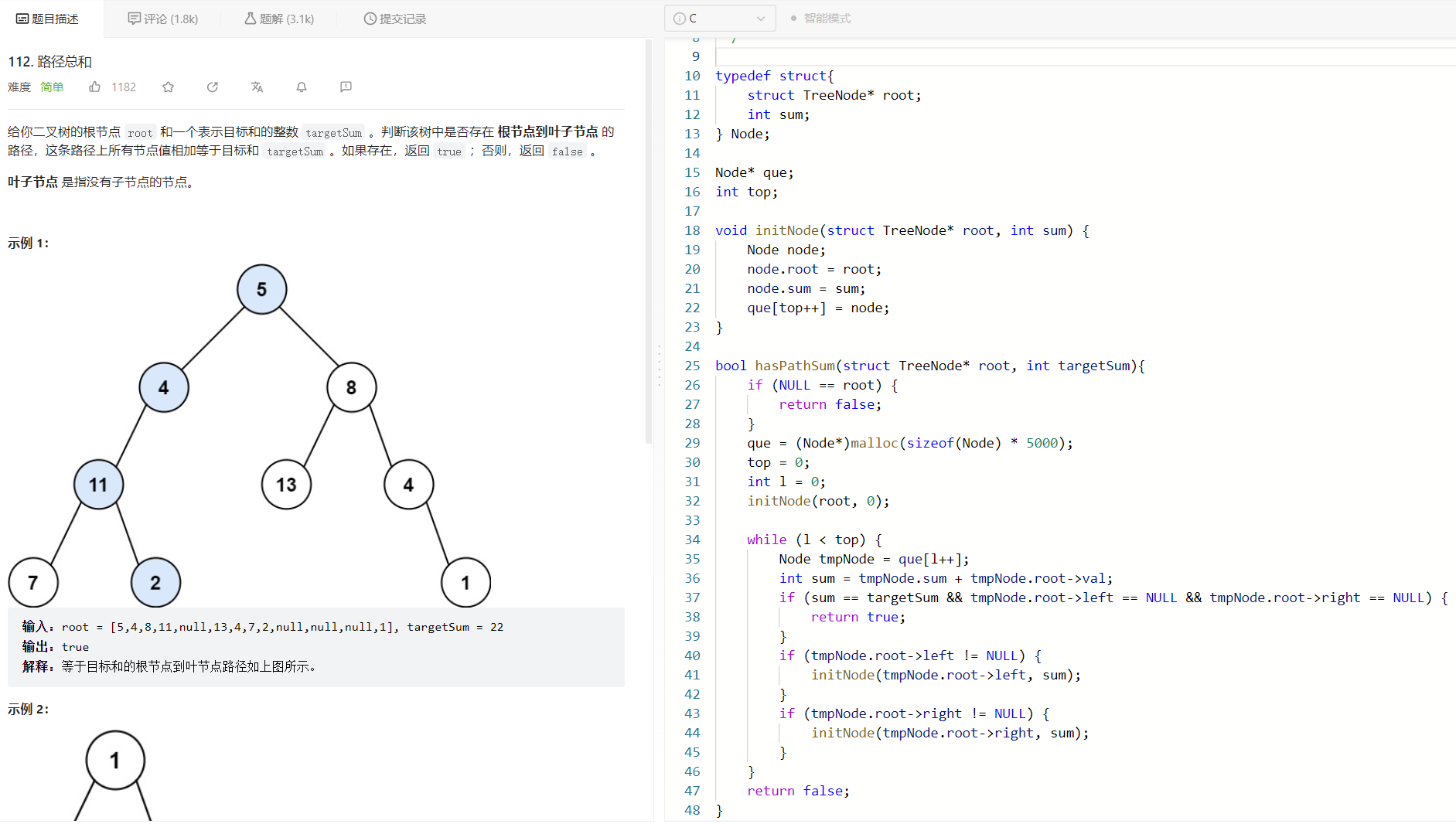The width and height of the screenshot is (1456, 824).
Task: Click the 简单 difficulty label
Action: pyautogui.click(x=52, y=87)
